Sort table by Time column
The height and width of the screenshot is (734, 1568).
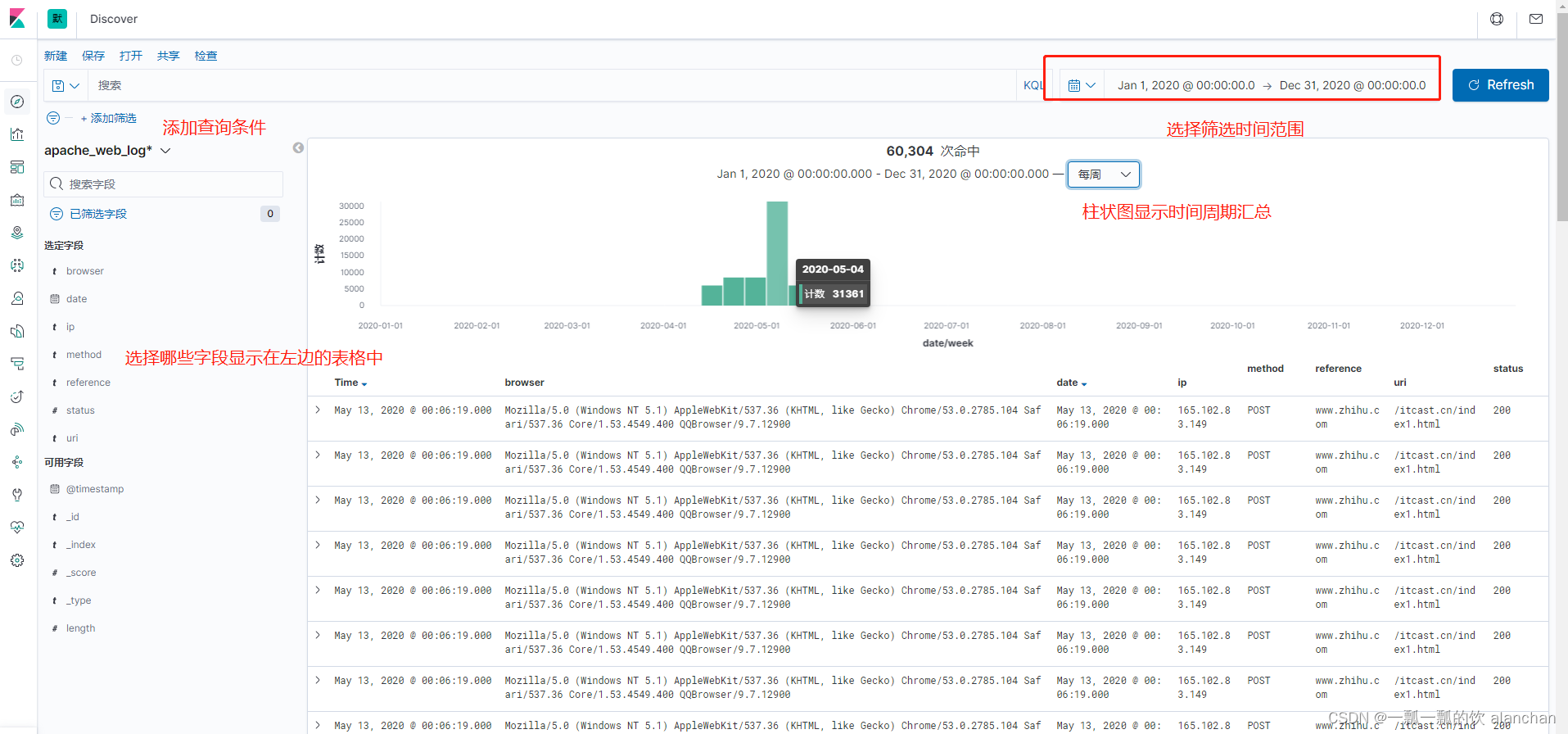pyautogui.click(x=350, y=383)
